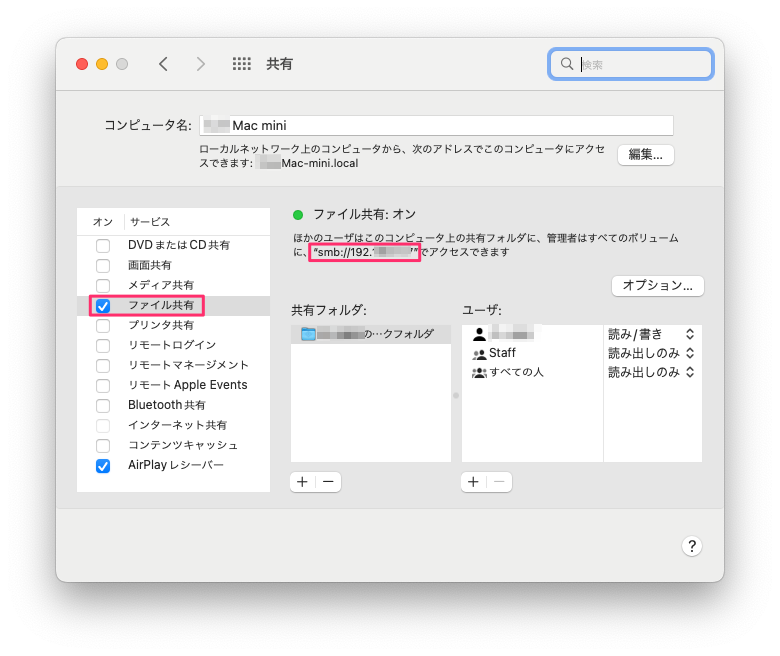
Task: Click the yellow minimize button
Action: [x=102, y=64]
